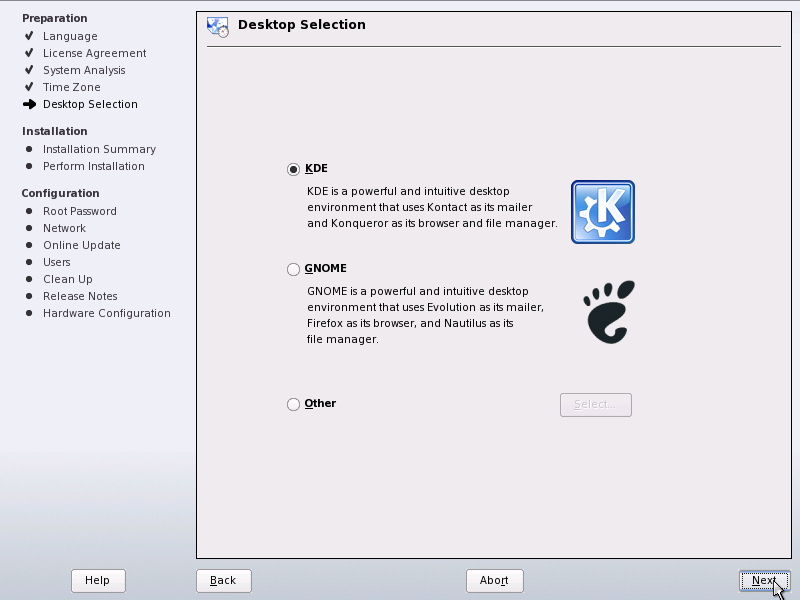Click the KDE logo icon
This screenshot has width=800, height=600.
(603, 212)
